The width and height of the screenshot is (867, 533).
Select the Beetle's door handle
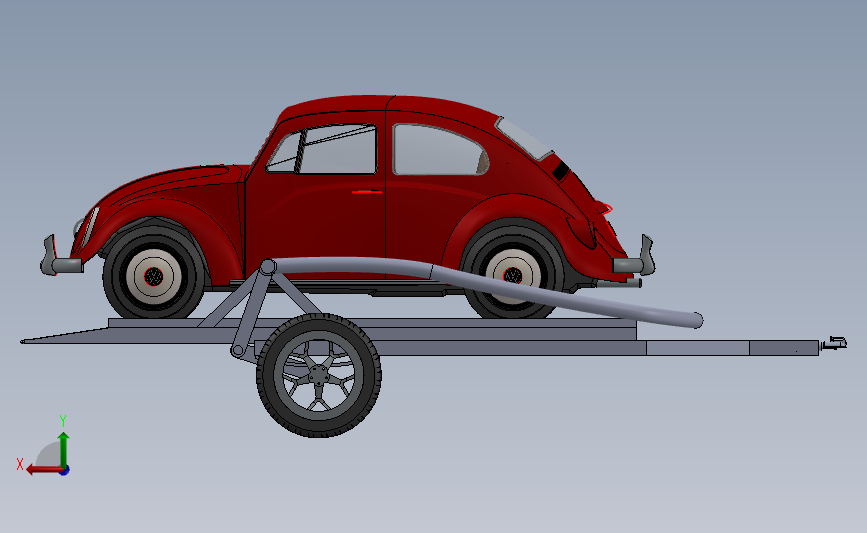click(x=367, y=192)
